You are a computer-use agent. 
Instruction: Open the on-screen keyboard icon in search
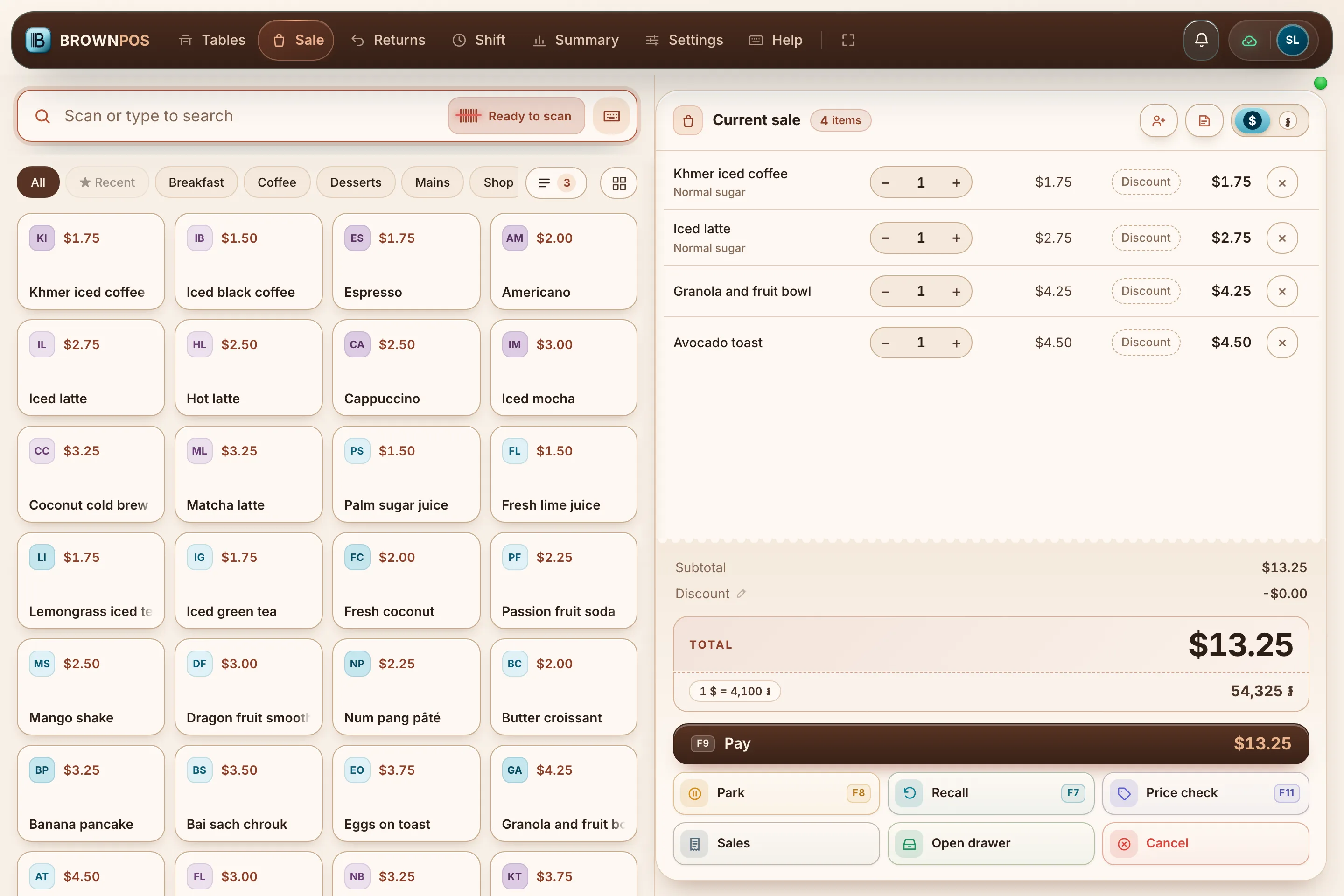click(x=611, y=116)
